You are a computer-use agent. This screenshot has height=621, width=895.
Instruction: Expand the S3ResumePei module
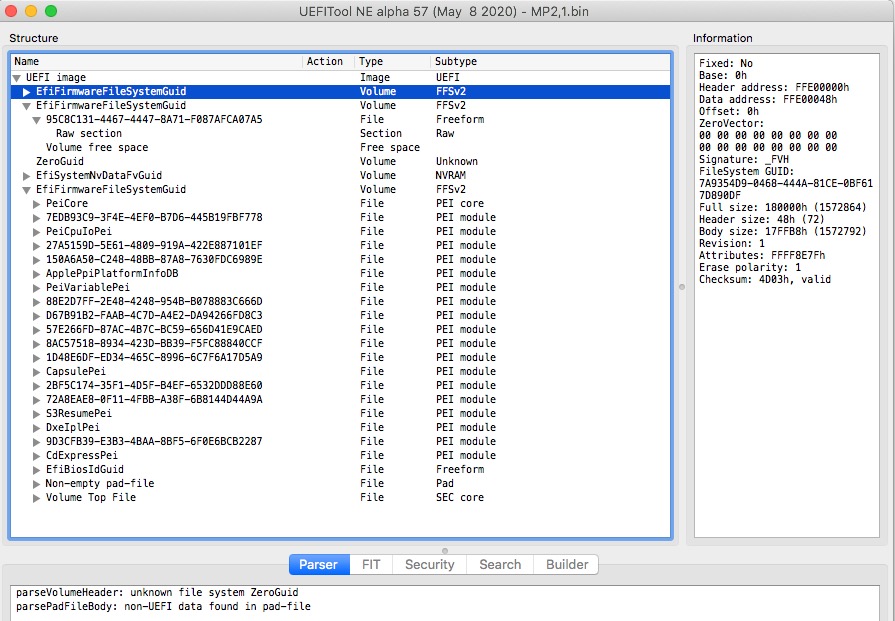point(37,414)
